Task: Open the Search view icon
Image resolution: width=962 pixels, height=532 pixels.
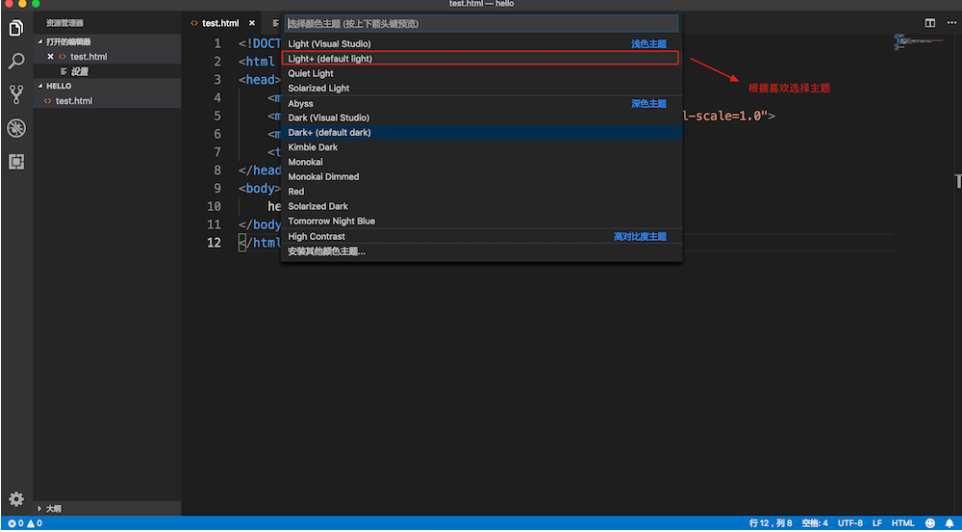Action: point(17,61)
